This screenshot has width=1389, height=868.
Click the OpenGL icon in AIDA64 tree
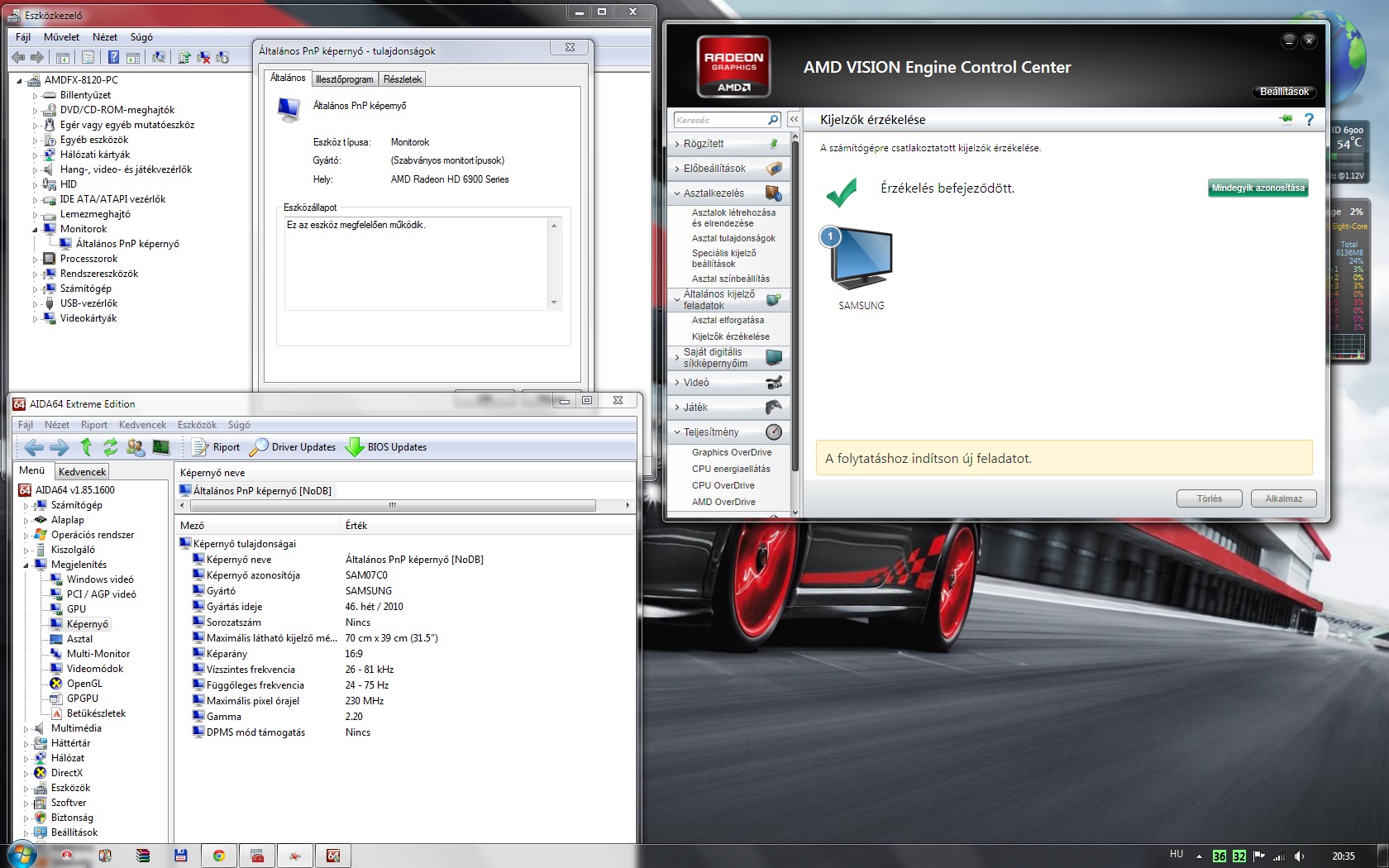(56, 684)
